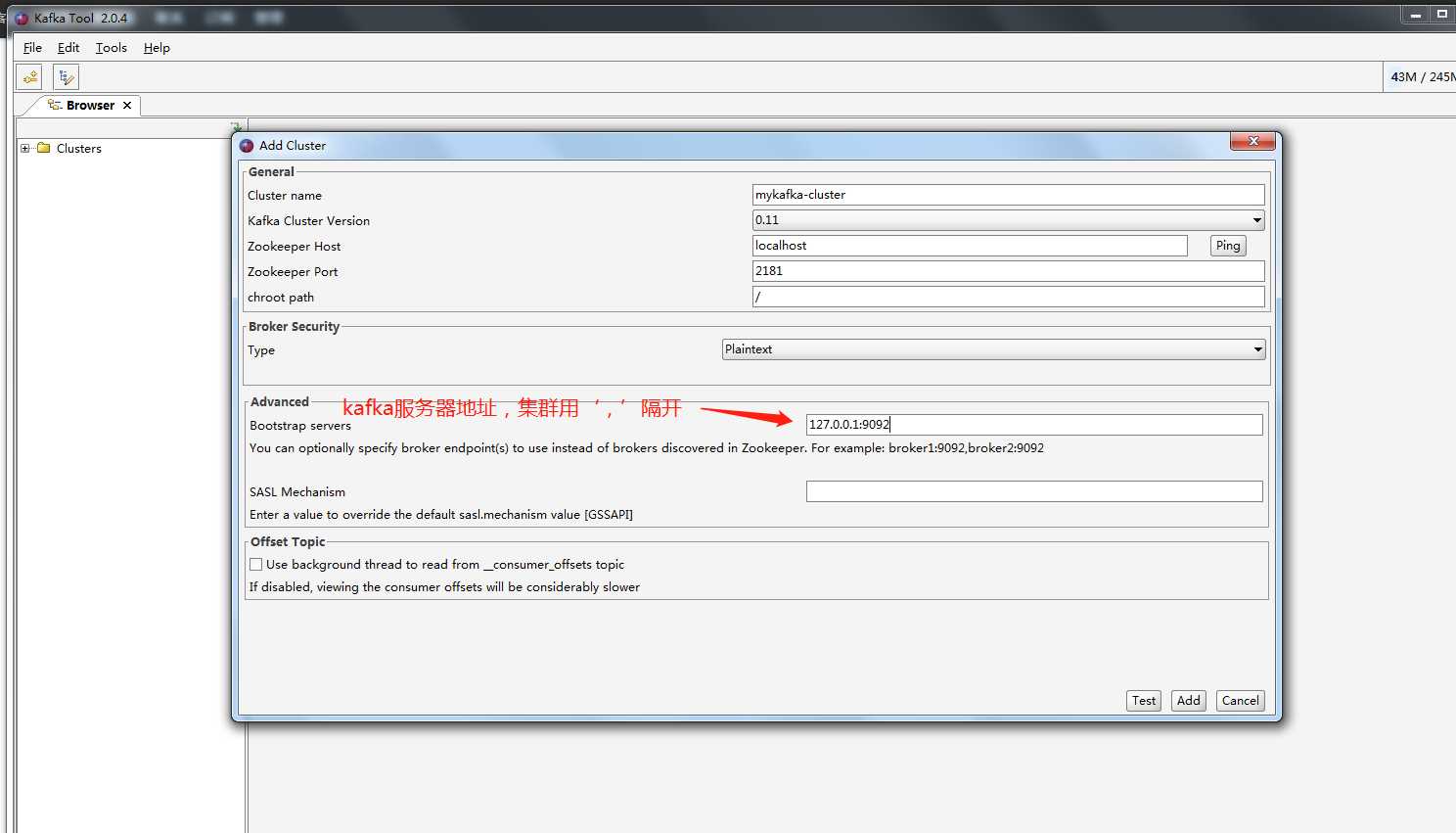
Task: Click the 'Kafka Cluster Version' label
Action: (x=309, y=221)
